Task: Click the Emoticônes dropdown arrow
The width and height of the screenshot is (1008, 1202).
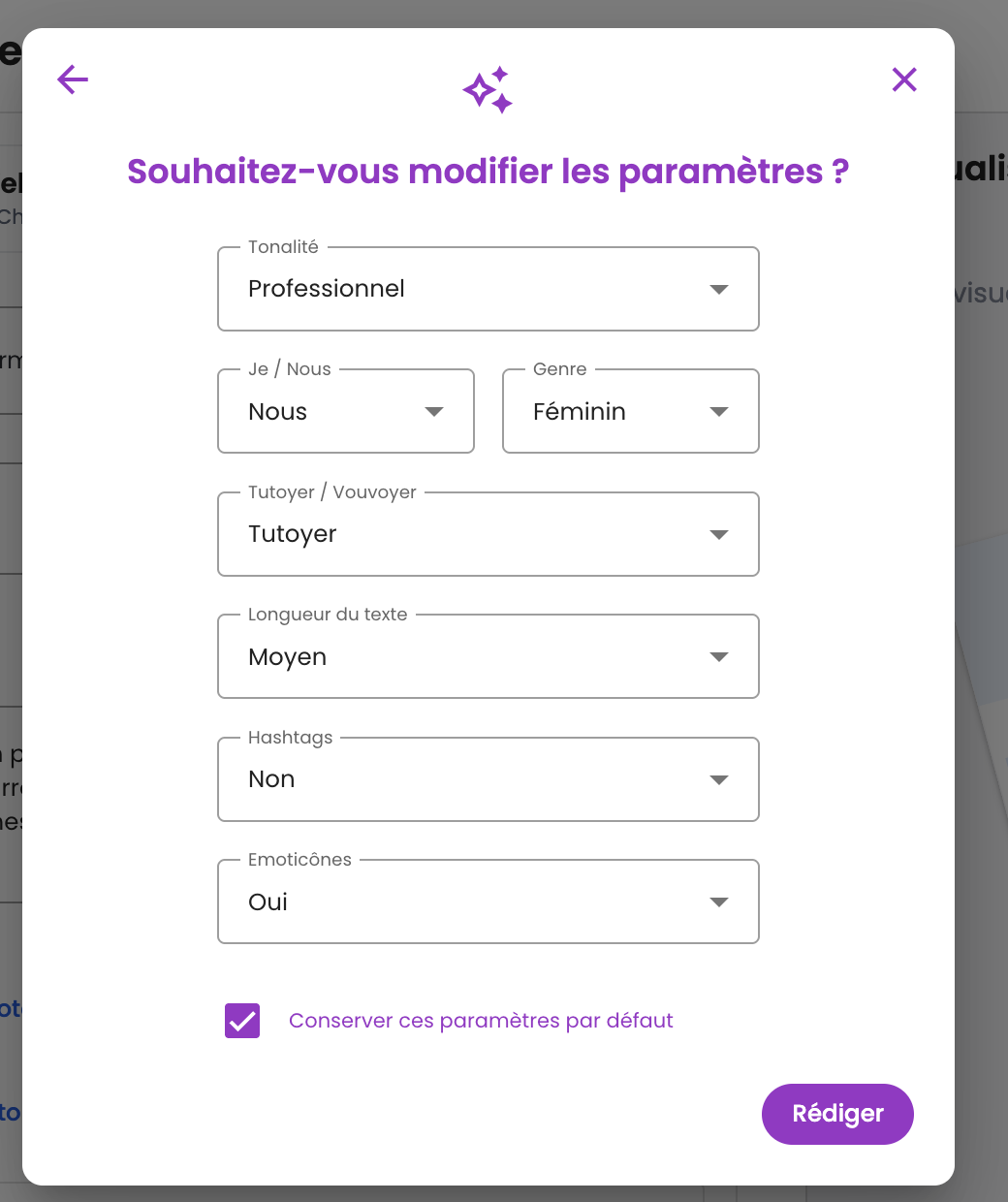Action: (x=719, y=902)
